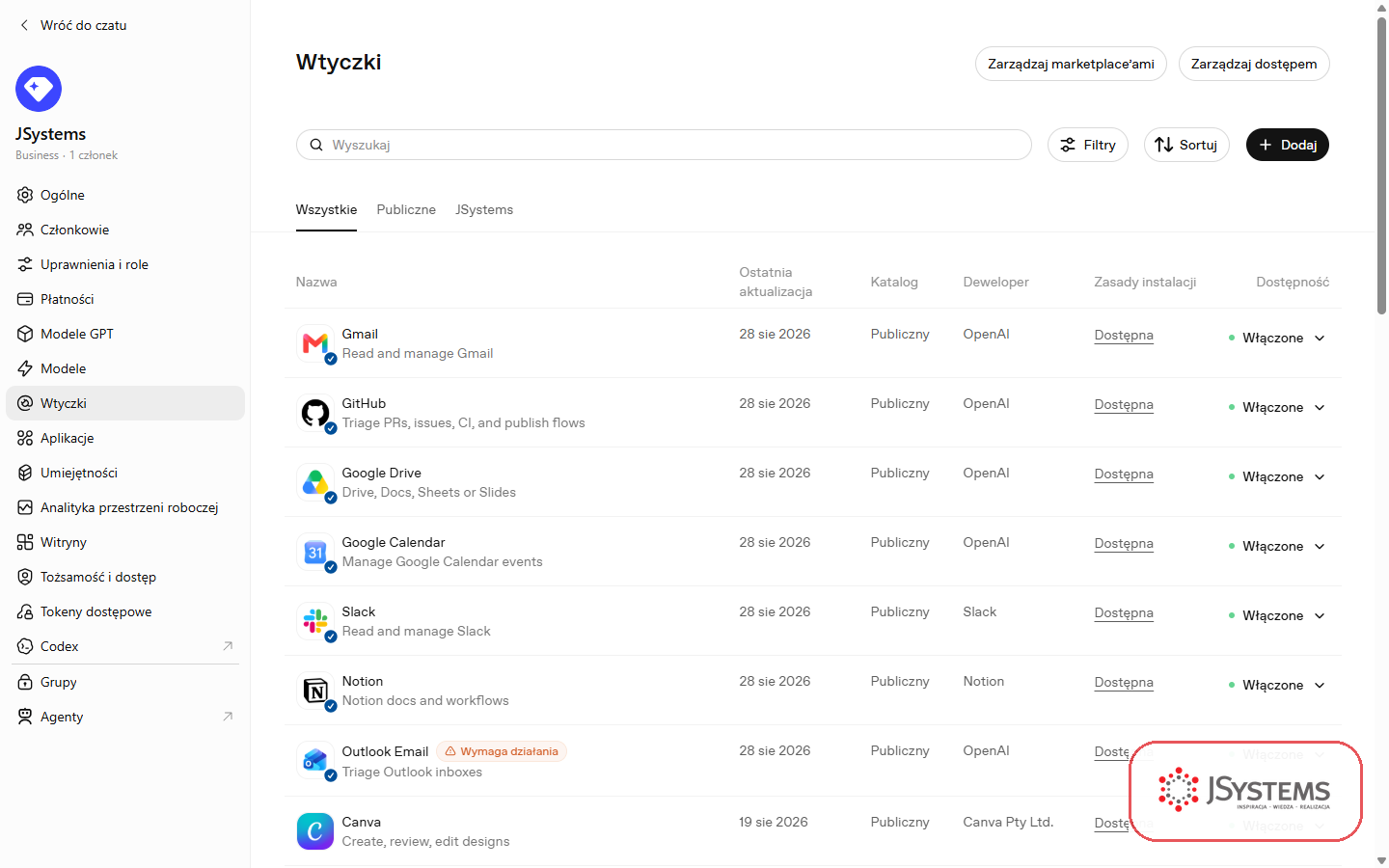Click the Outlook Email plugin icon
Screen dimensions: 1389x868
(315, 761)
